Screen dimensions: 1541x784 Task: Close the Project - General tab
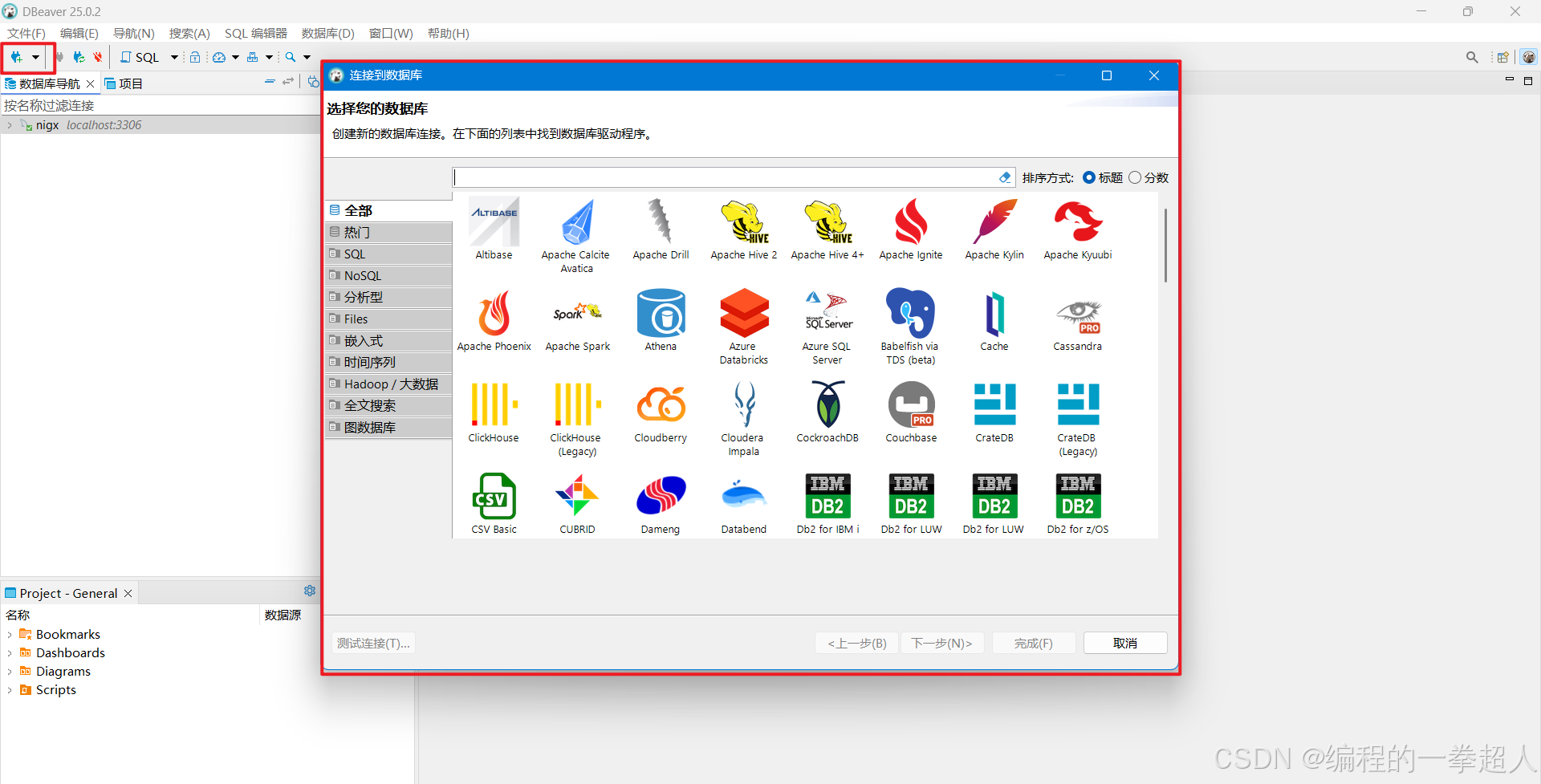(x=128, y=593)
